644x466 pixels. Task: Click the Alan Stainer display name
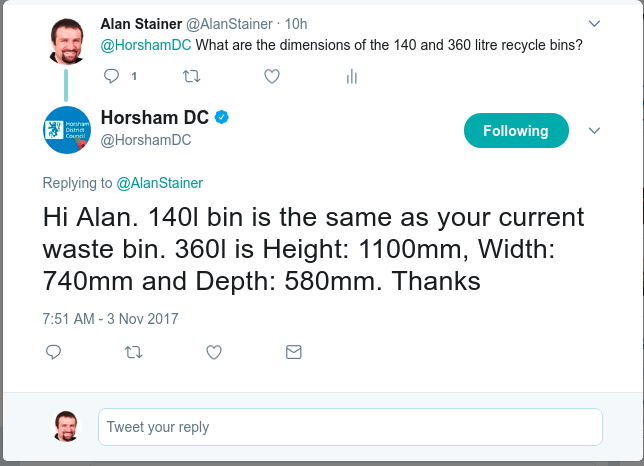coord(141,24)
